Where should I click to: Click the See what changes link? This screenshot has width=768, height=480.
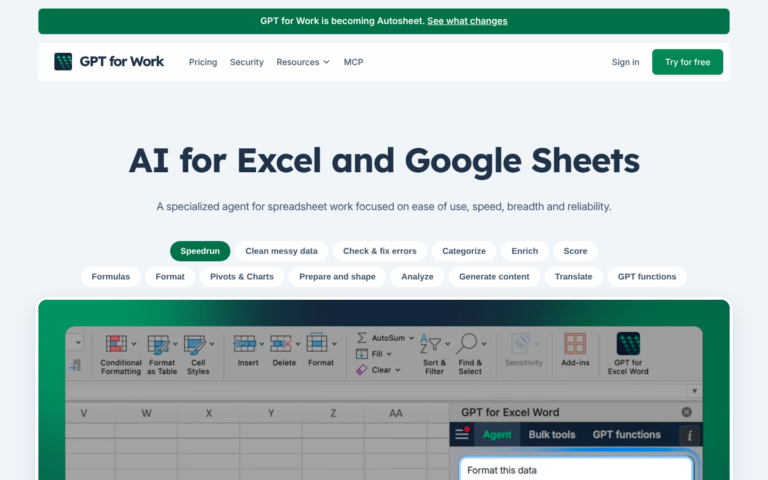[467, 21]
